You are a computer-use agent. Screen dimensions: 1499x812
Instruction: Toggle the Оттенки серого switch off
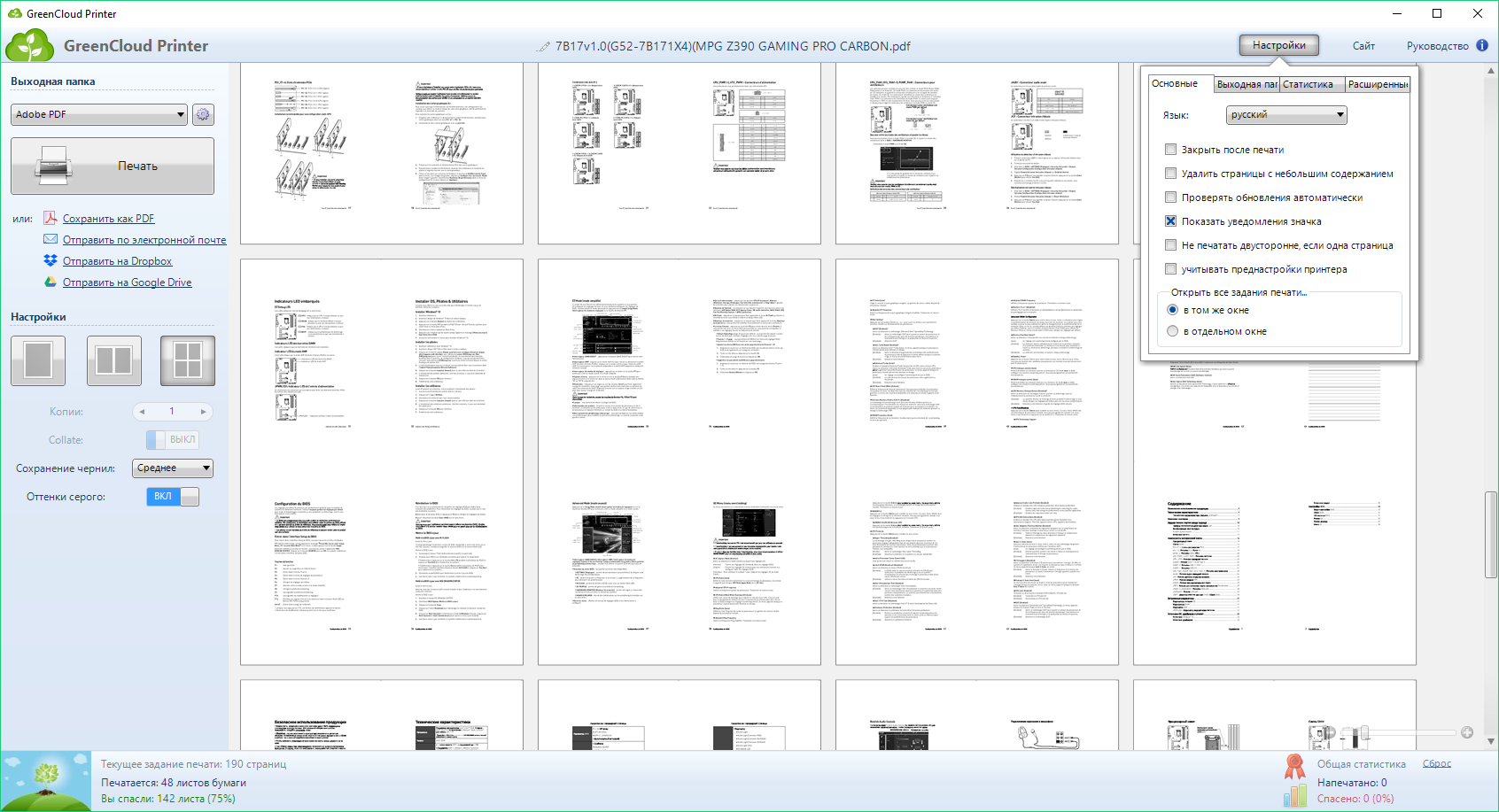click(173, 497)
